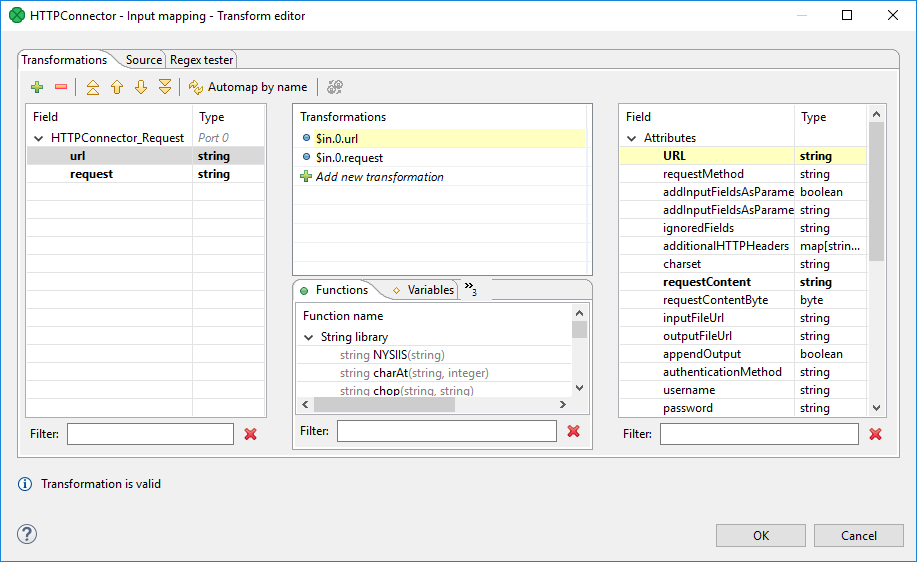Click functions list scroll down arrow
Image resolution: width=917 pixels, height=562 pixels.
[x=580, y=388]
